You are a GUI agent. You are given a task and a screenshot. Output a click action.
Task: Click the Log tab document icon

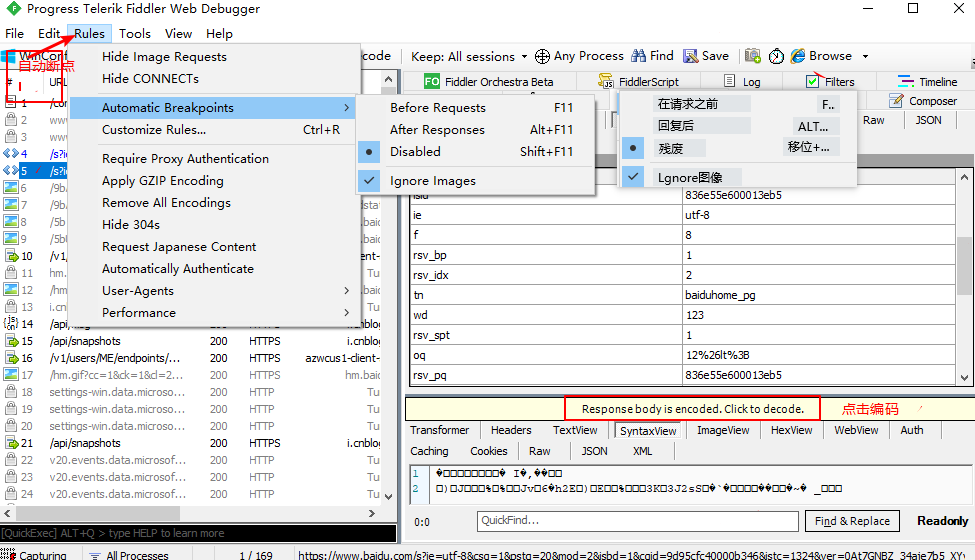[x=730, y=81]
